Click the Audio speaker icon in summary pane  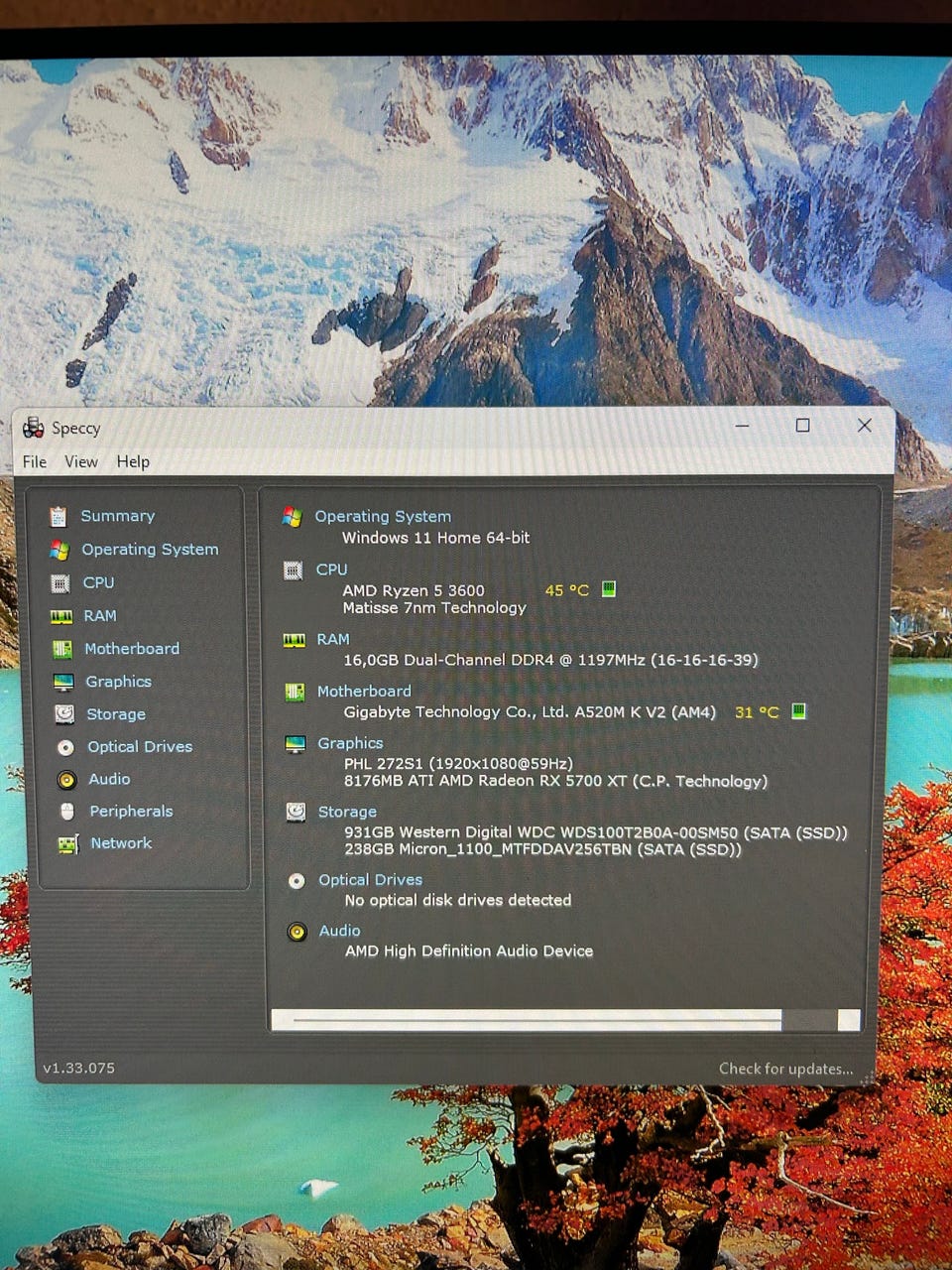[x=297, y=932]
